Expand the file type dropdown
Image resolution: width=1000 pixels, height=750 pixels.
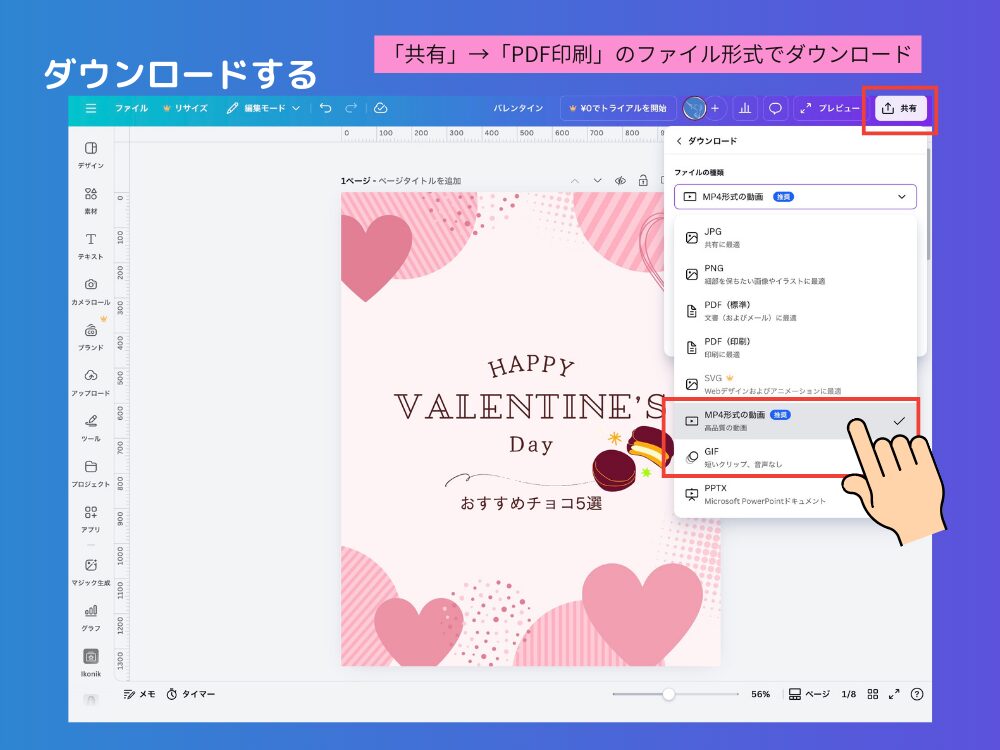(795, 197)
